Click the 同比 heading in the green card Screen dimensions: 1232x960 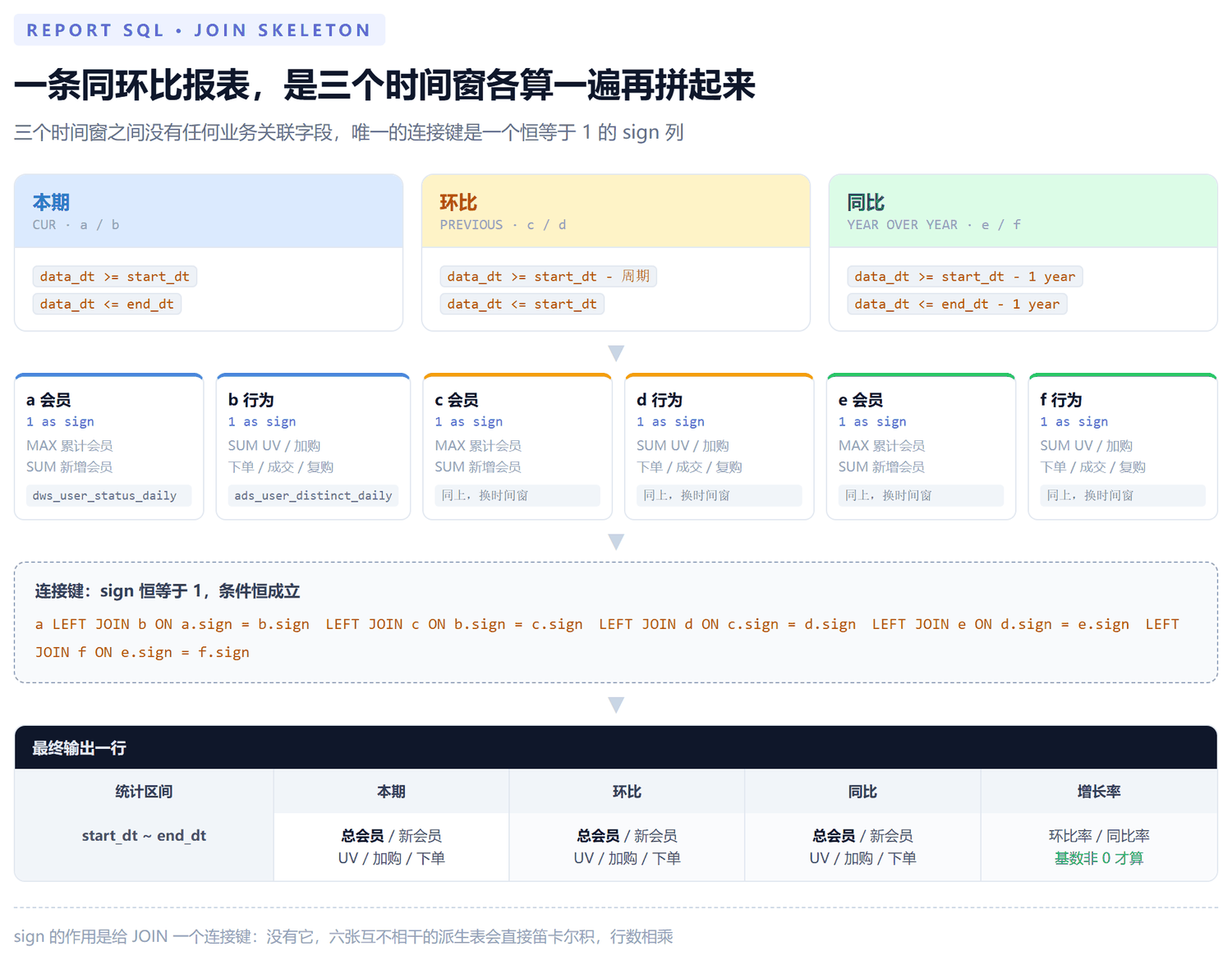tap(866, 202)
